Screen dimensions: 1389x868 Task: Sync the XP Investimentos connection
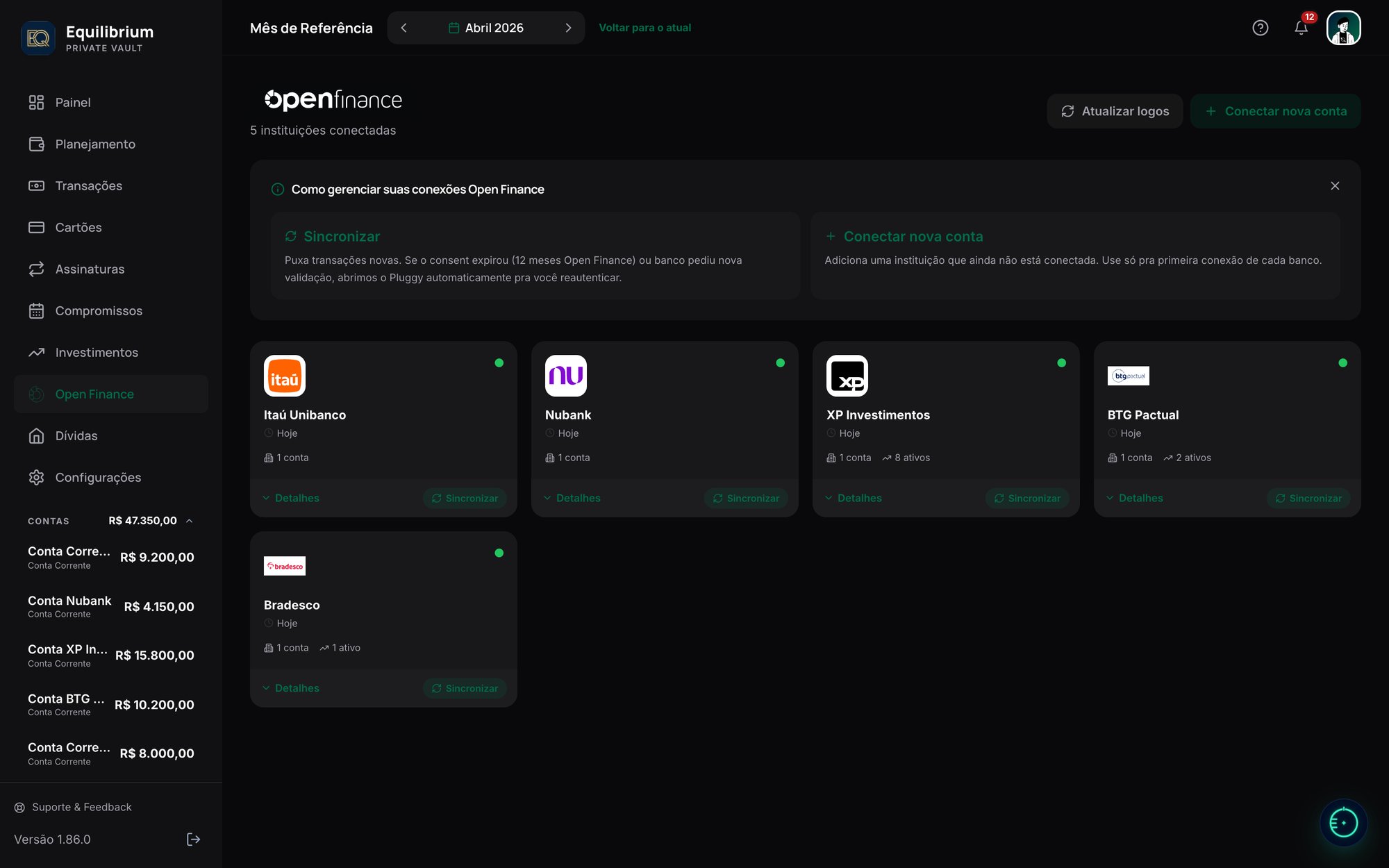coord(1027,498)
